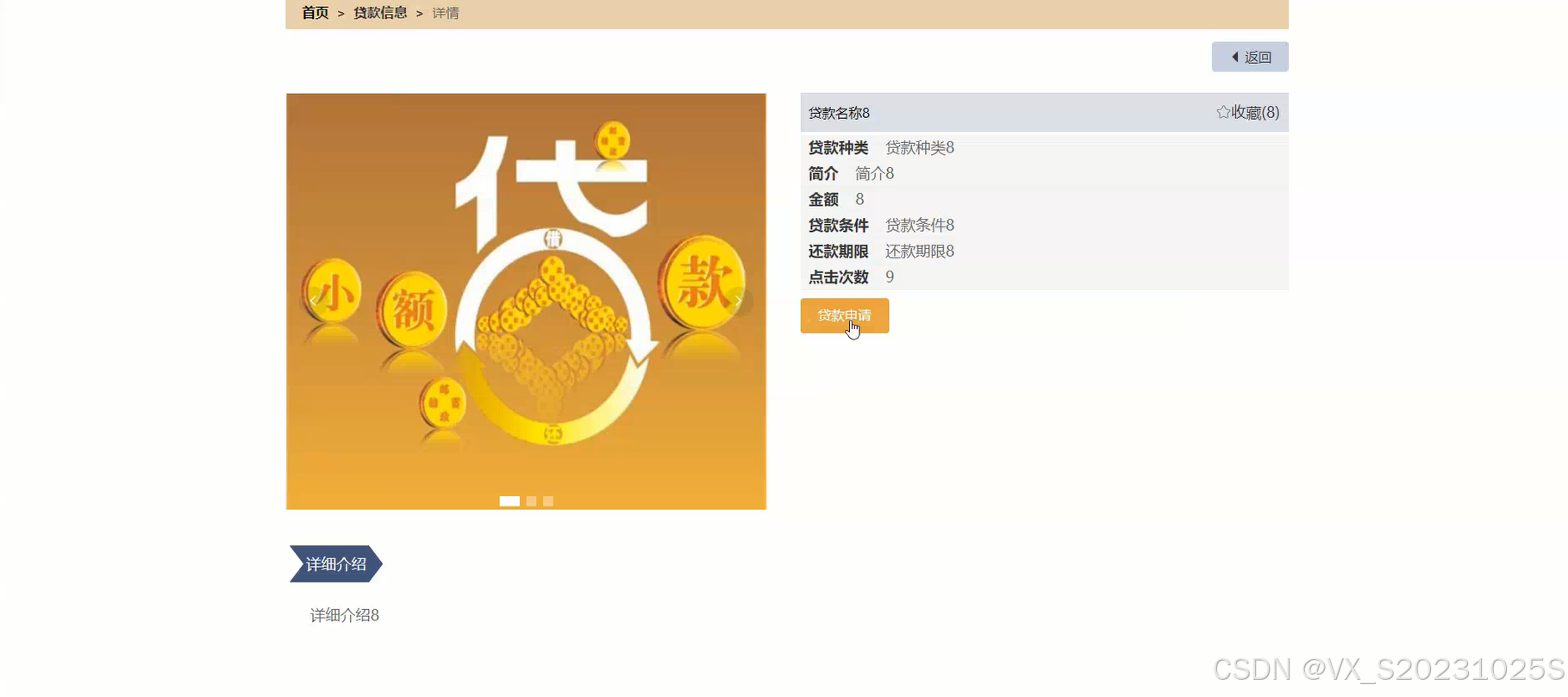
Task: Select the second carousel indicator dot
Action: [532, 501]
